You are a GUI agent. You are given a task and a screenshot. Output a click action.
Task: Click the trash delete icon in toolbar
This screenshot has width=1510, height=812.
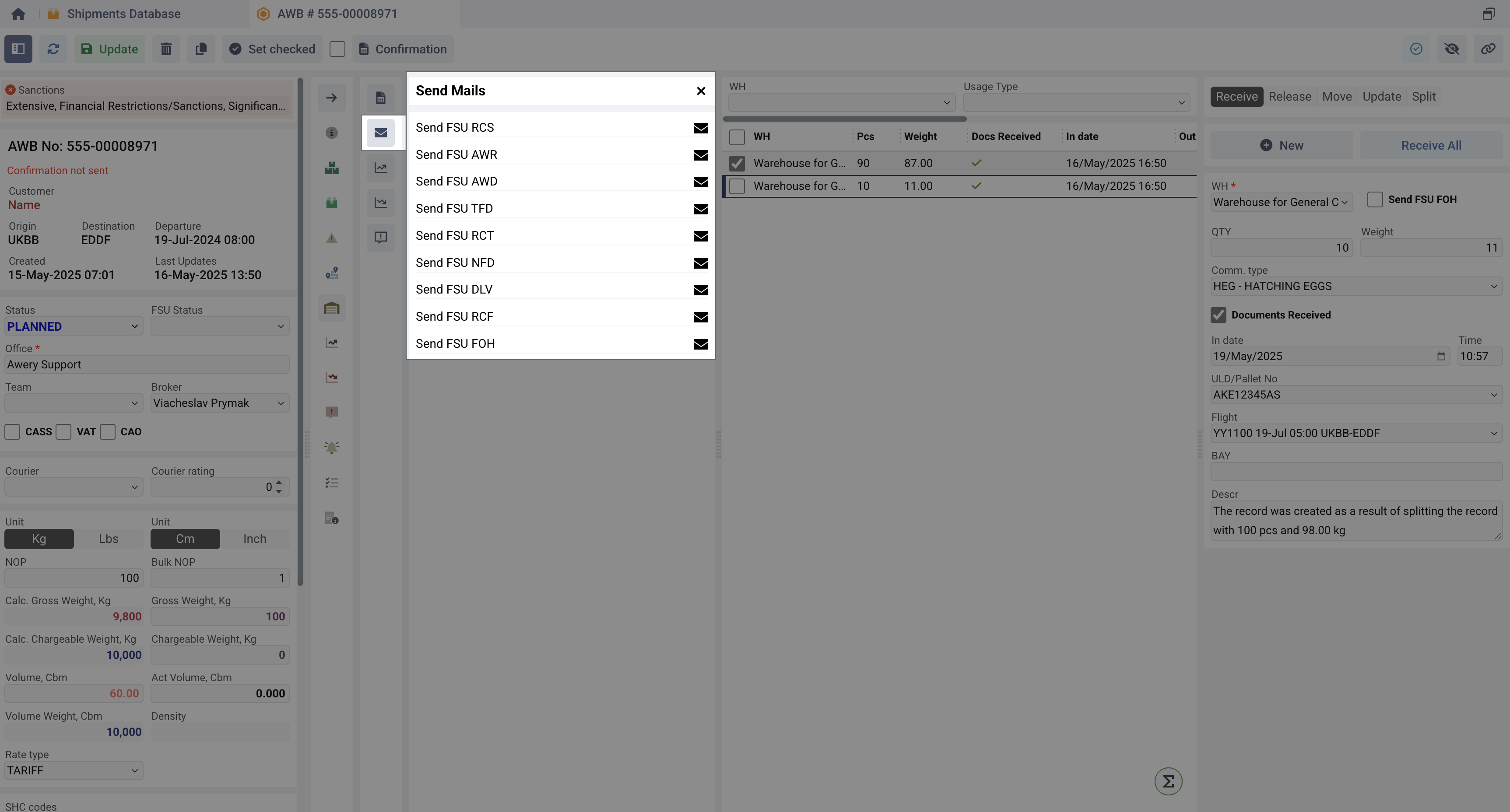(166, 49)
